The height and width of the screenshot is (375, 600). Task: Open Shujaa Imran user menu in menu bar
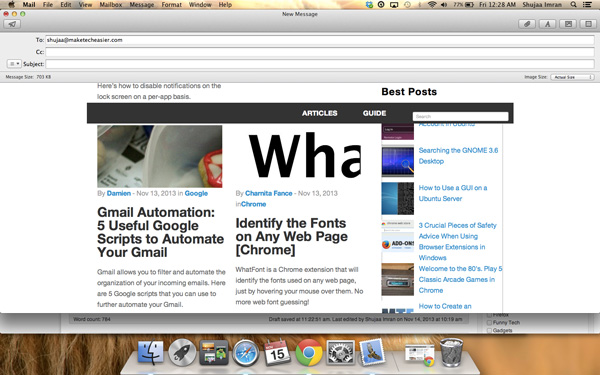542,5
